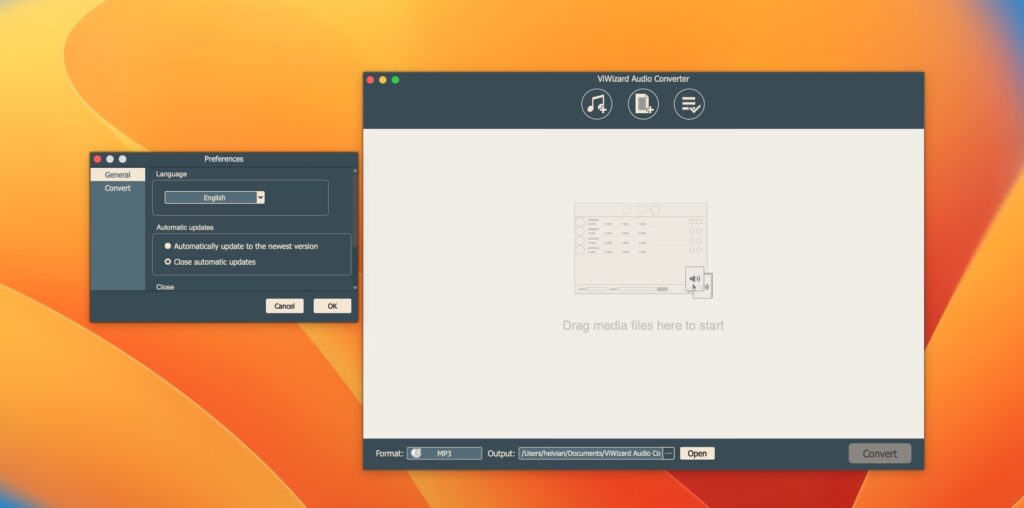Close the Preferences window

(97, 159)
